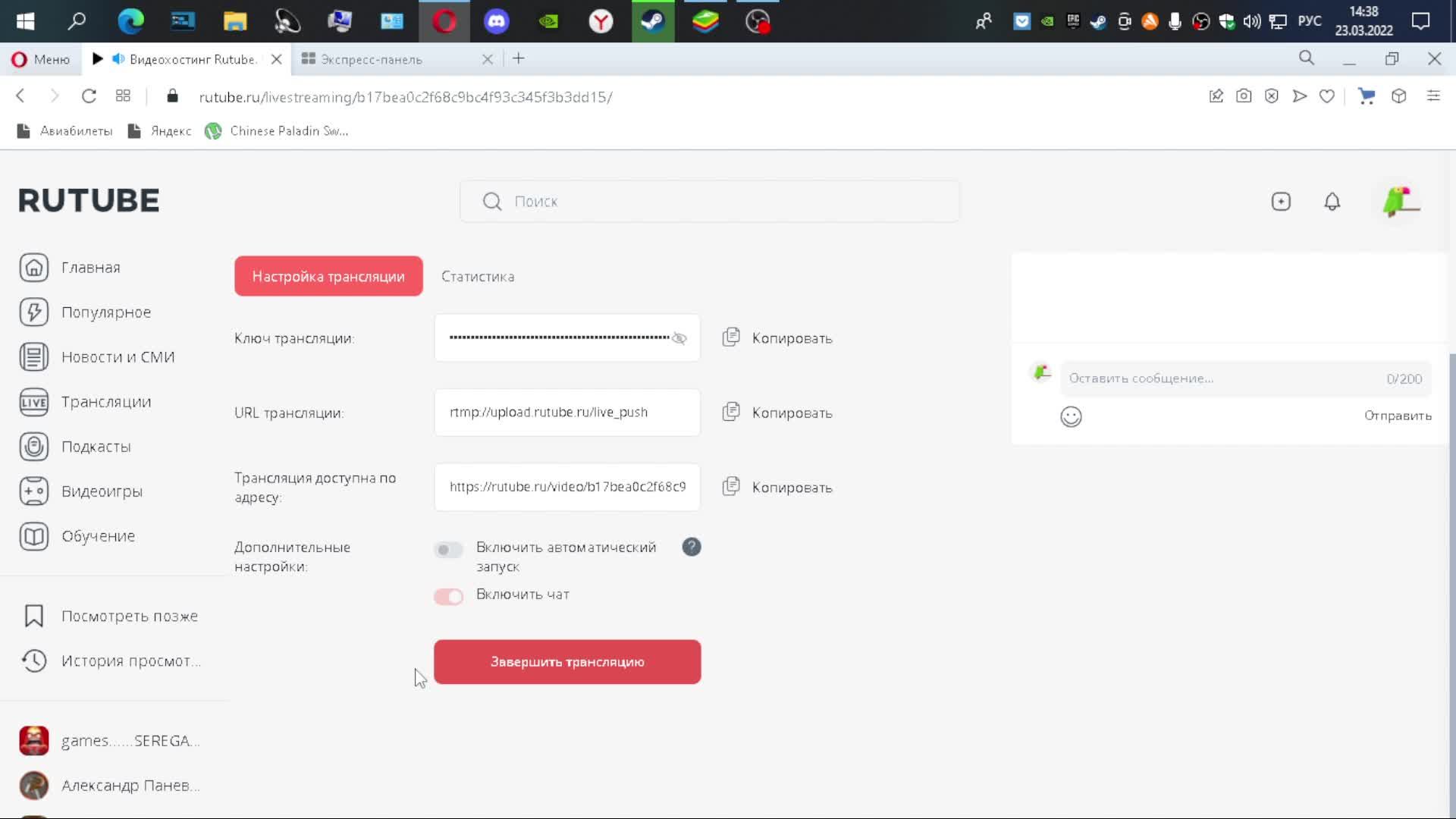
Task: Reload the page in Opera
Action: (x=89, y=96)
